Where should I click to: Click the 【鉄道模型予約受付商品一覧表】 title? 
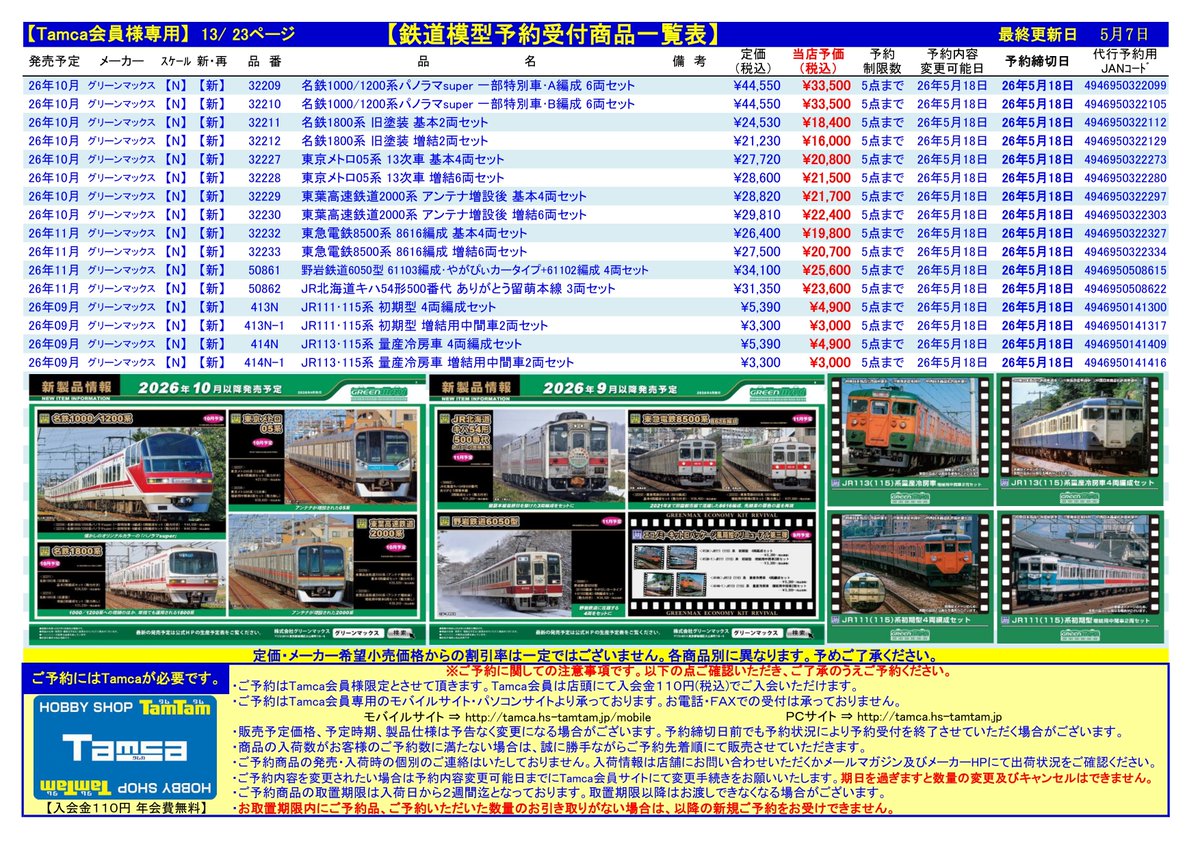[x=552, y=34]
